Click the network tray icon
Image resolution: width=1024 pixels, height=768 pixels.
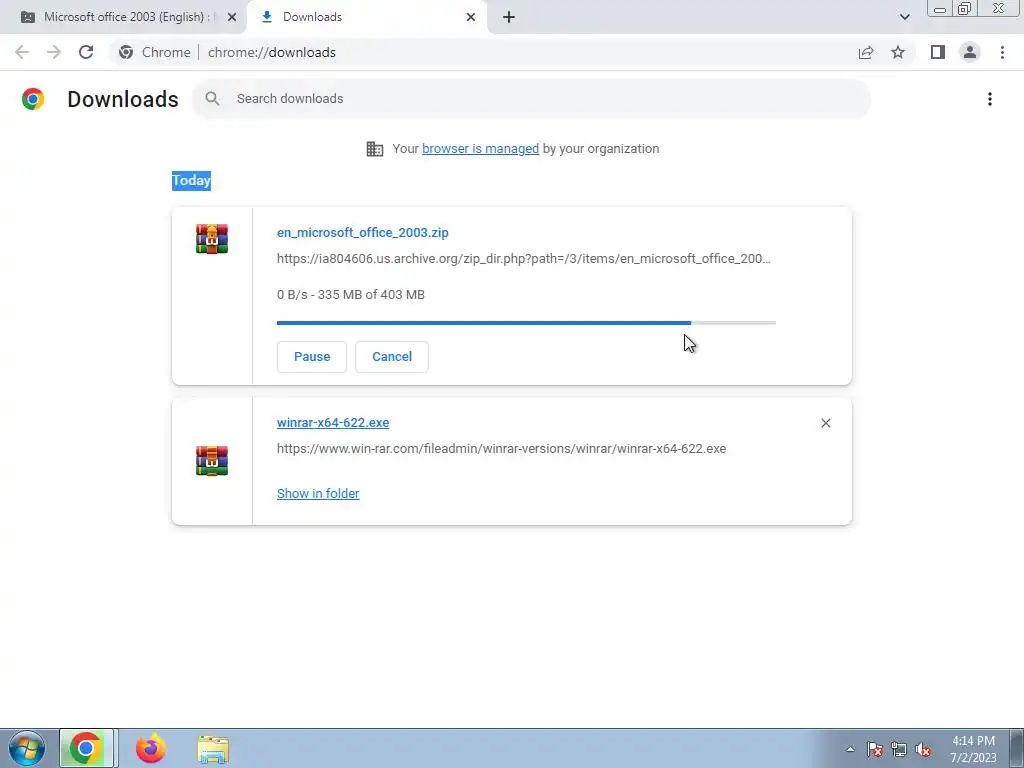coord(899,750)
